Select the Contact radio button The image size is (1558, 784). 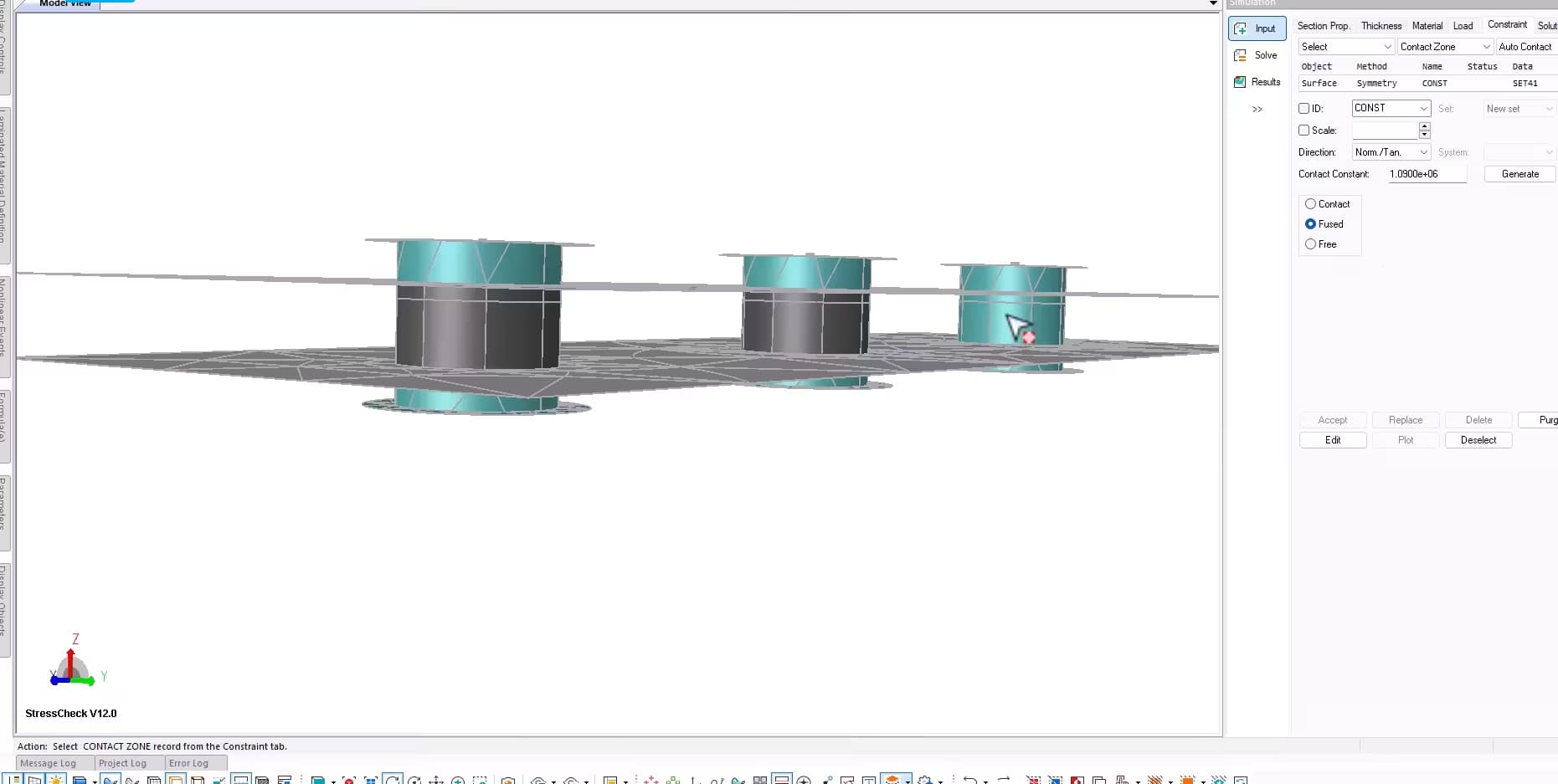(x=1312, y=203)
